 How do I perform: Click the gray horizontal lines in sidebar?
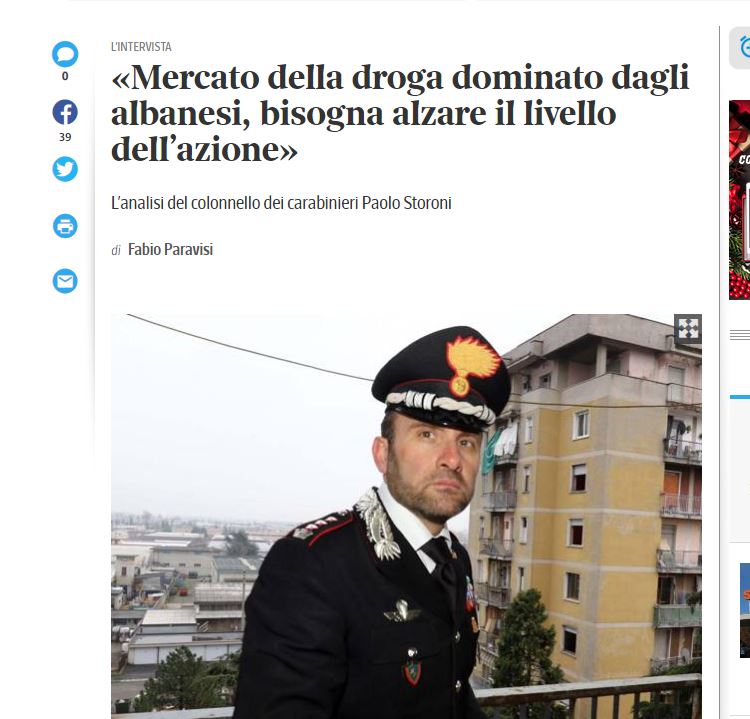(x=739, y=335)
